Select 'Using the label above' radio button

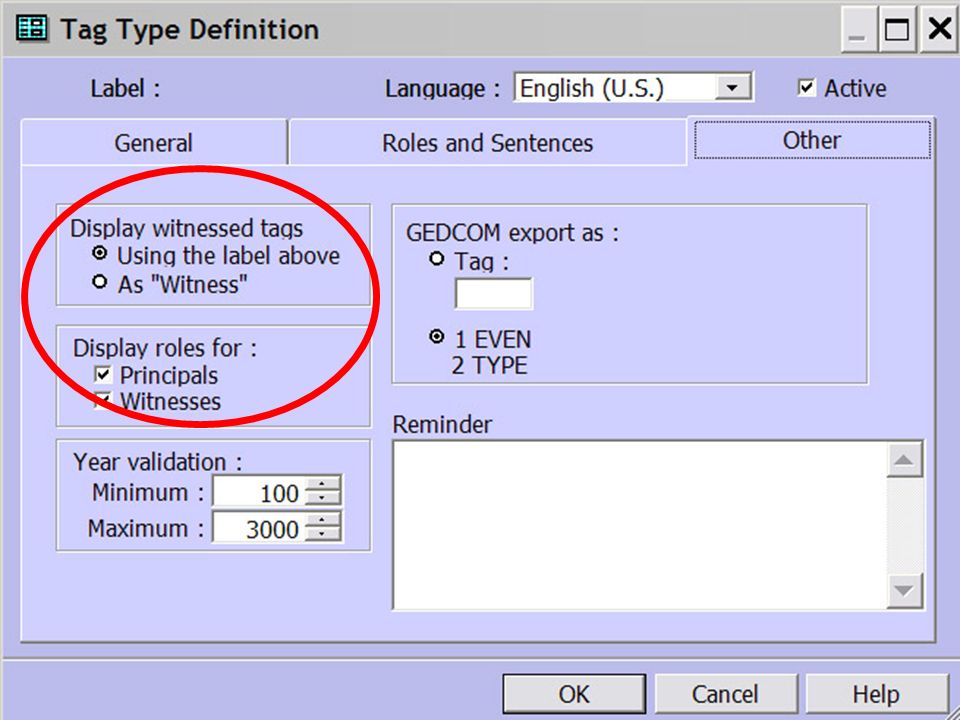[99, 253]
